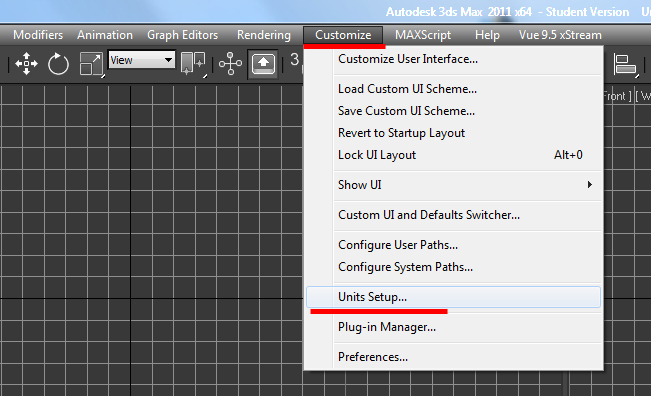Open the MAXScript menu

(423, 35)
